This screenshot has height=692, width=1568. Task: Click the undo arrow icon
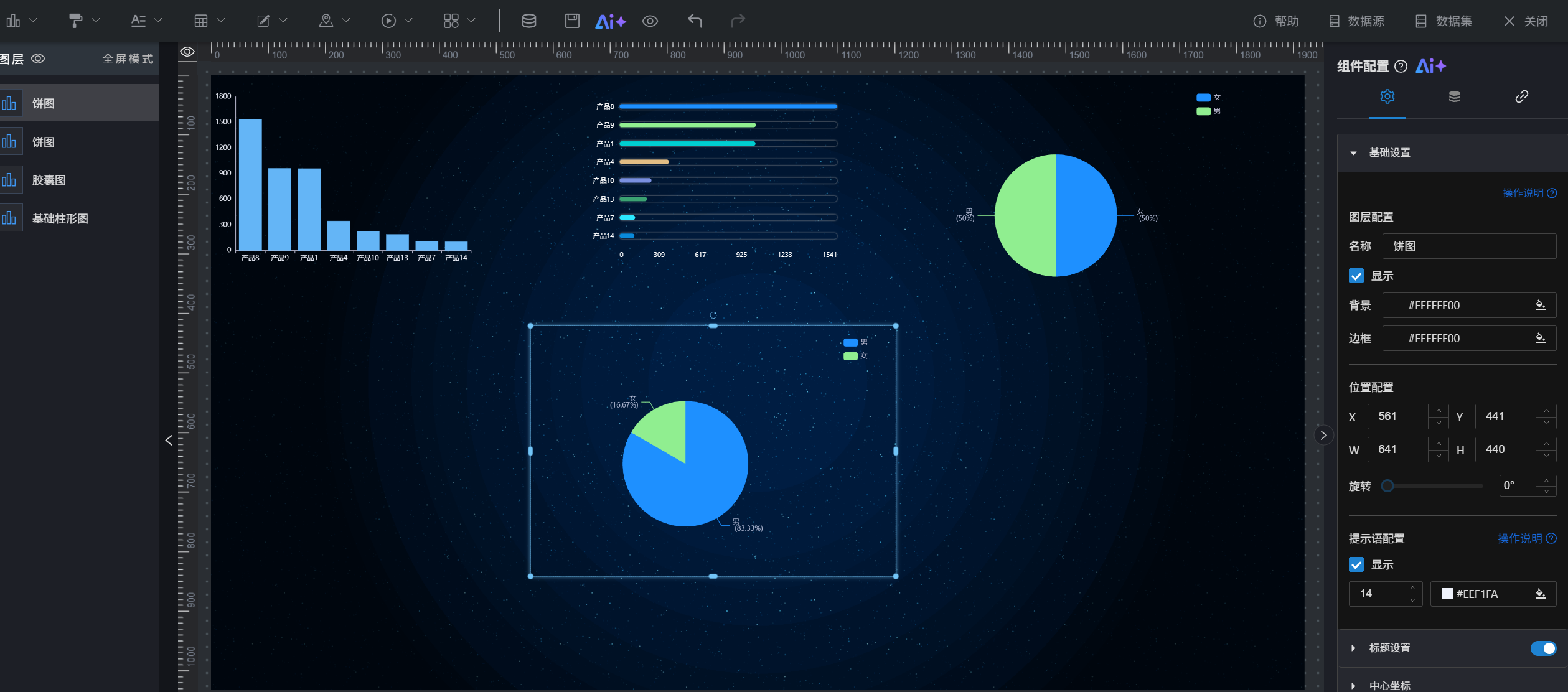click(x=695, y=21)
